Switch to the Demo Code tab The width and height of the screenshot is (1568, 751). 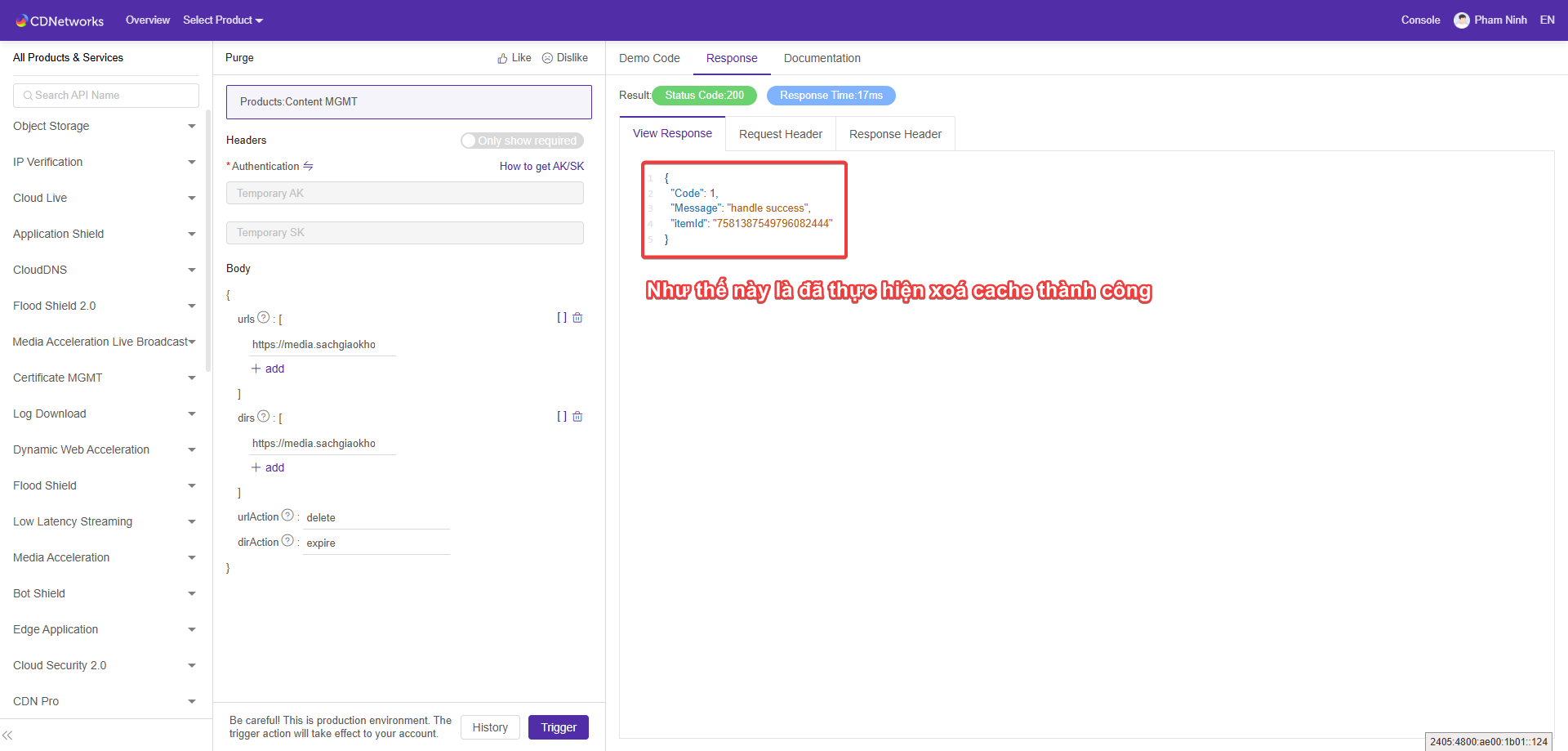pos(649,58)
